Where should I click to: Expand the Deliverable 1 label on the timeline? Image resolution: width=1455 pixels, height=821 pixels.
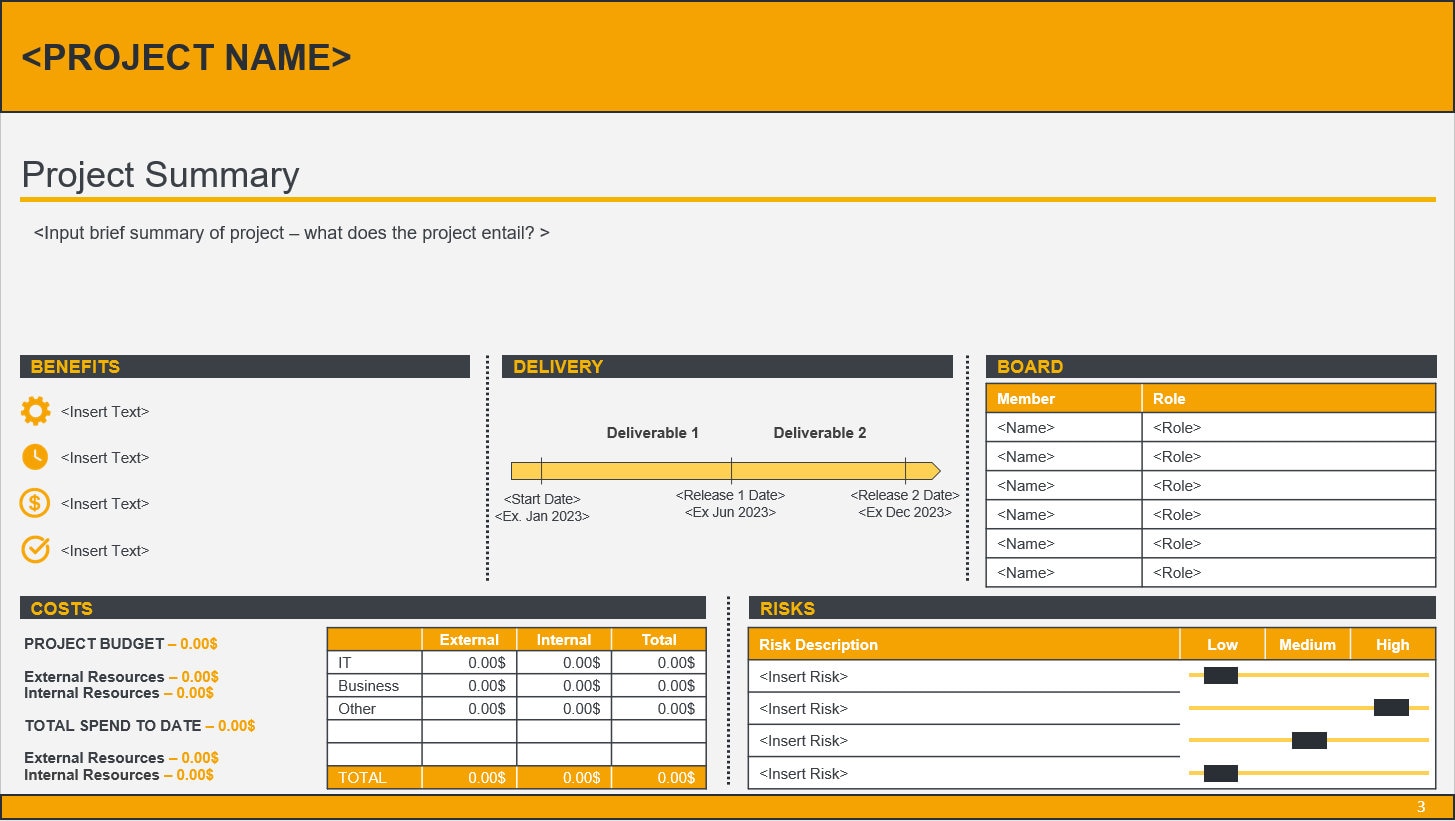point(653,432)
